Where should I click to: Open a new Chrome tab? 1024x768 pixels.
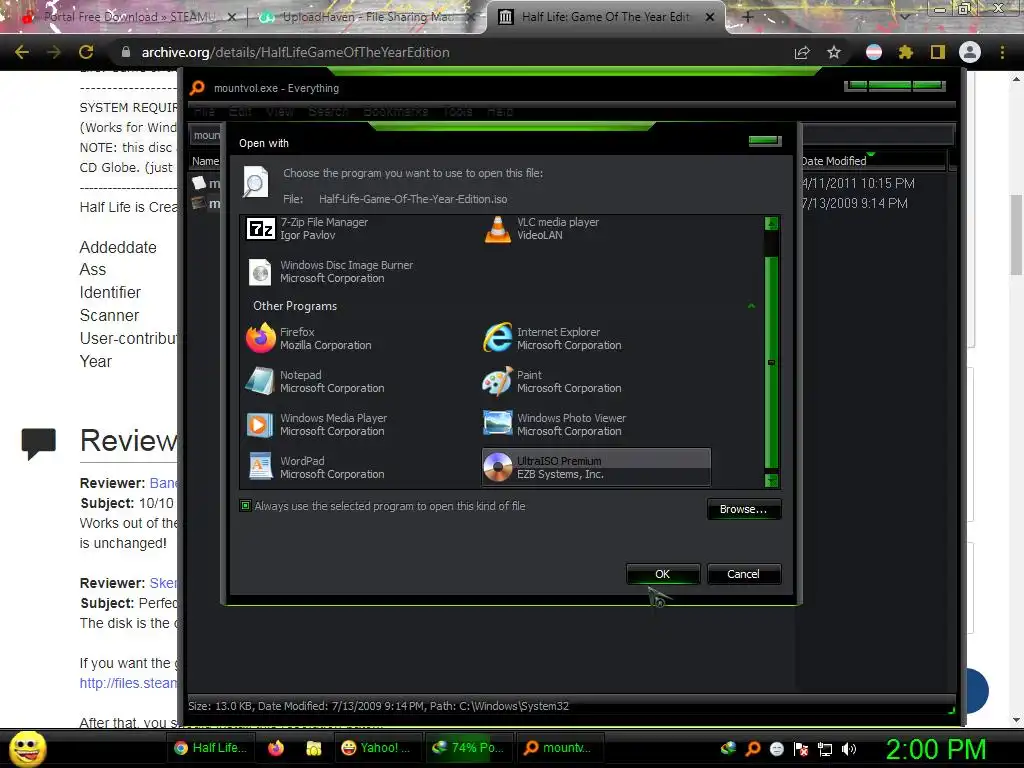point(748,17)
